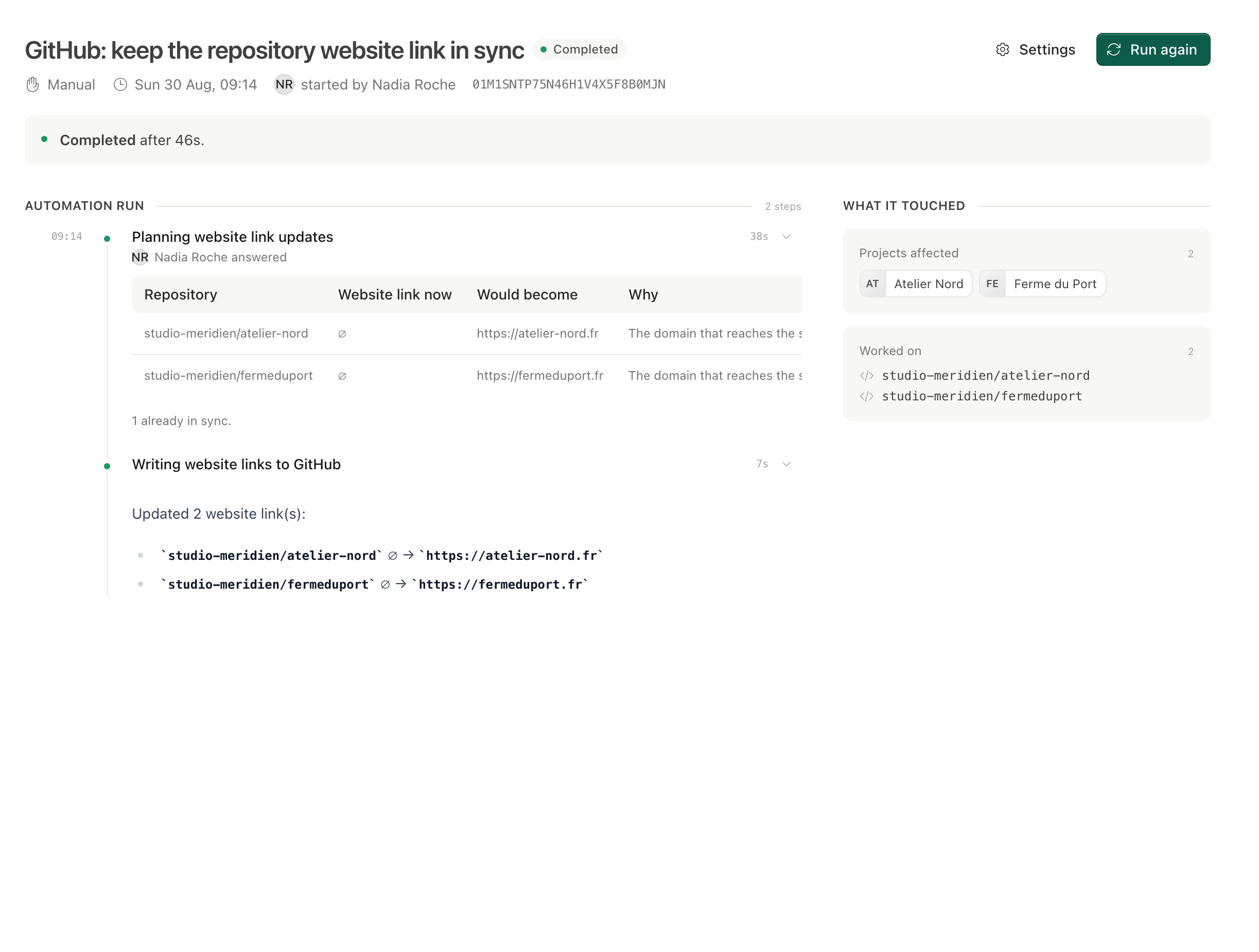Click the Repository column header
1259x952 pixels.
(x=181, y=295)
